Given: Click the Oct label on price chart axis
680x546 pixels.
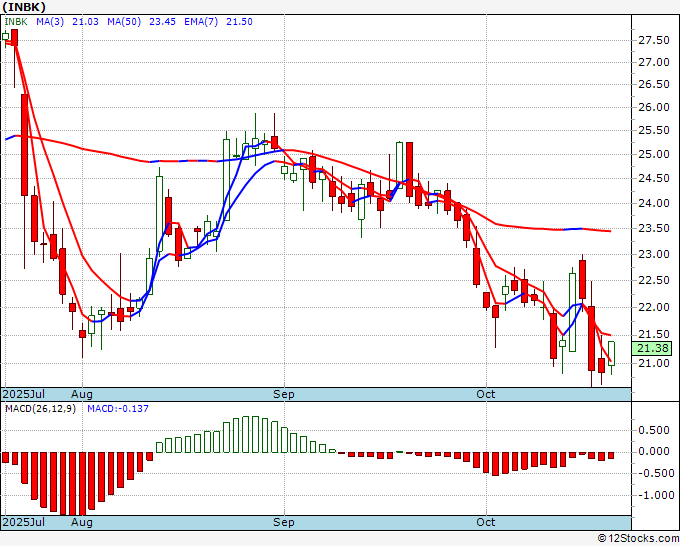Looking at the screenshot, I should 486,394.
